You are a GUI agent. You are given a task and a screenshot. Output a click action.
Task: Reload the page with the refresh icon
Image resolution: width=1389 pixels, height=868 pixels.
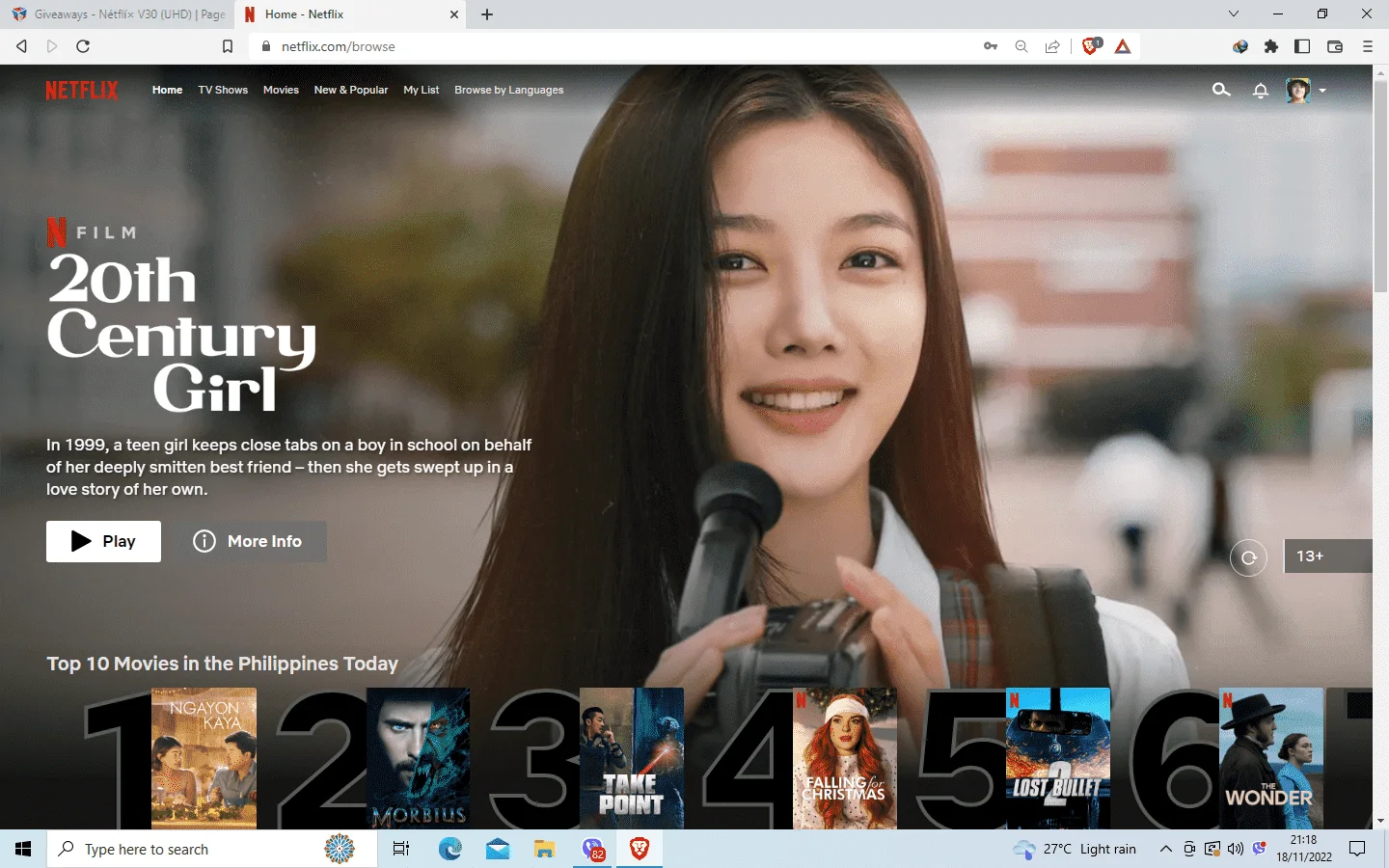point(83,46)
